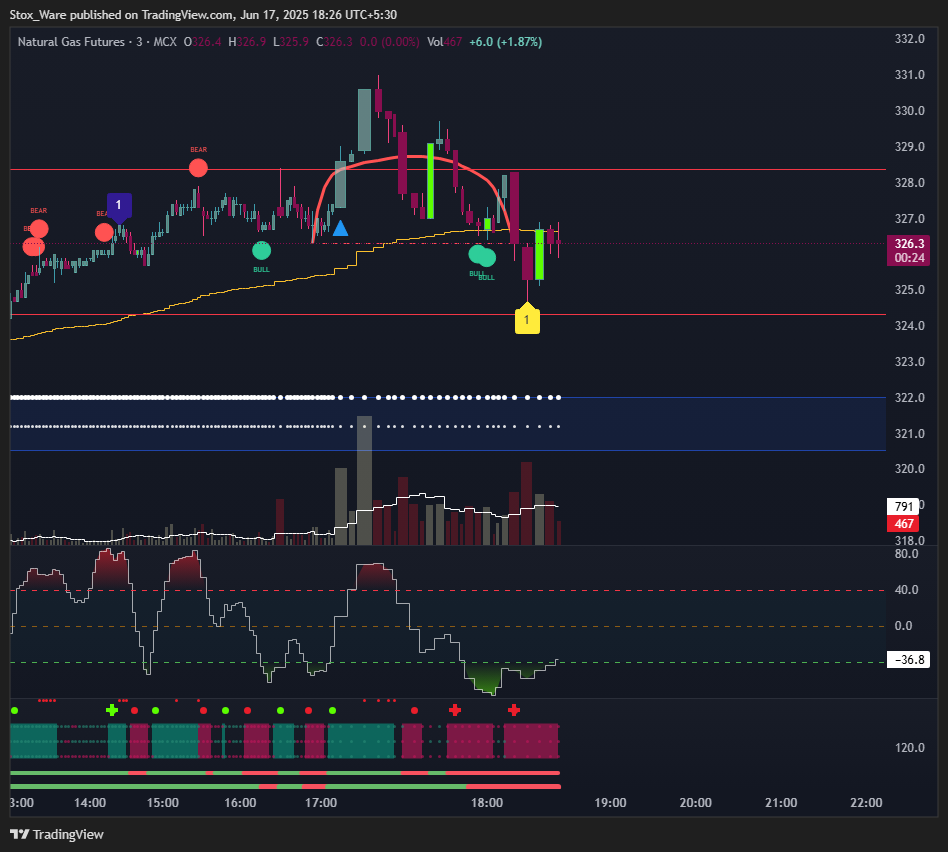
Task: Click the Stox_Ware published header text
Action: tap(203, 15)
